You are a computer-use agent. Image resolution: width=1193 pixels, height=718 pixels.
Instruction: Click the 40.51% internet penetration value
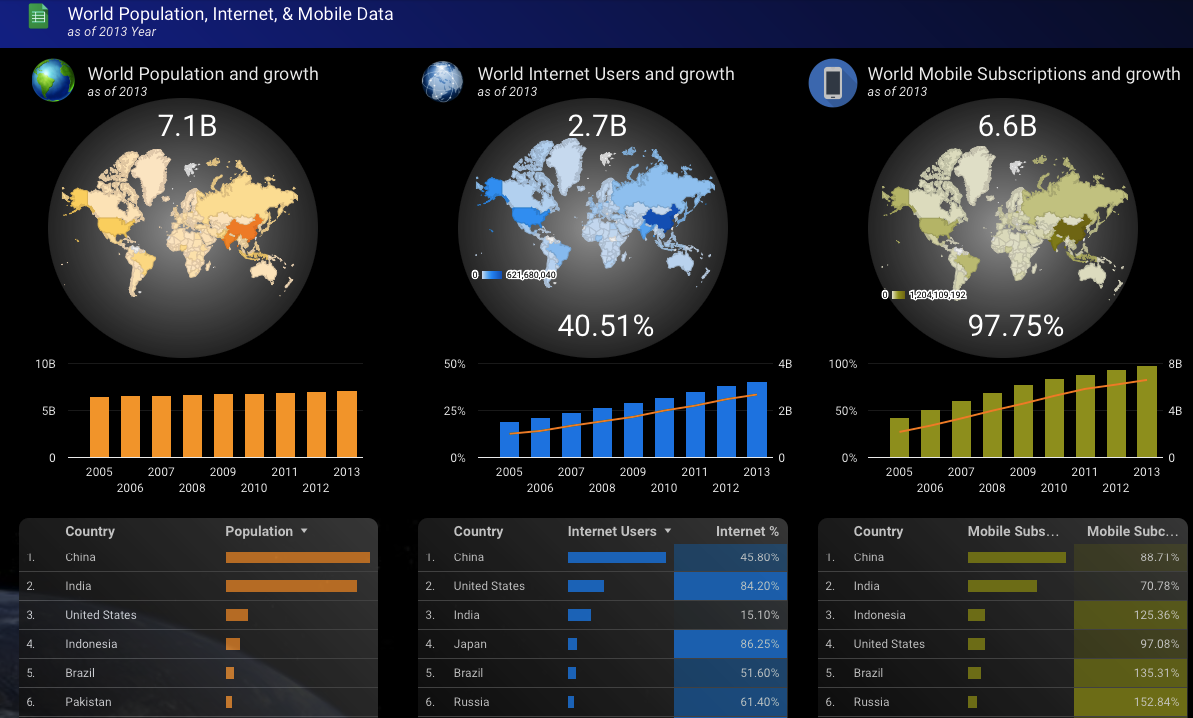pyautogui.click(x=606, y=326)
